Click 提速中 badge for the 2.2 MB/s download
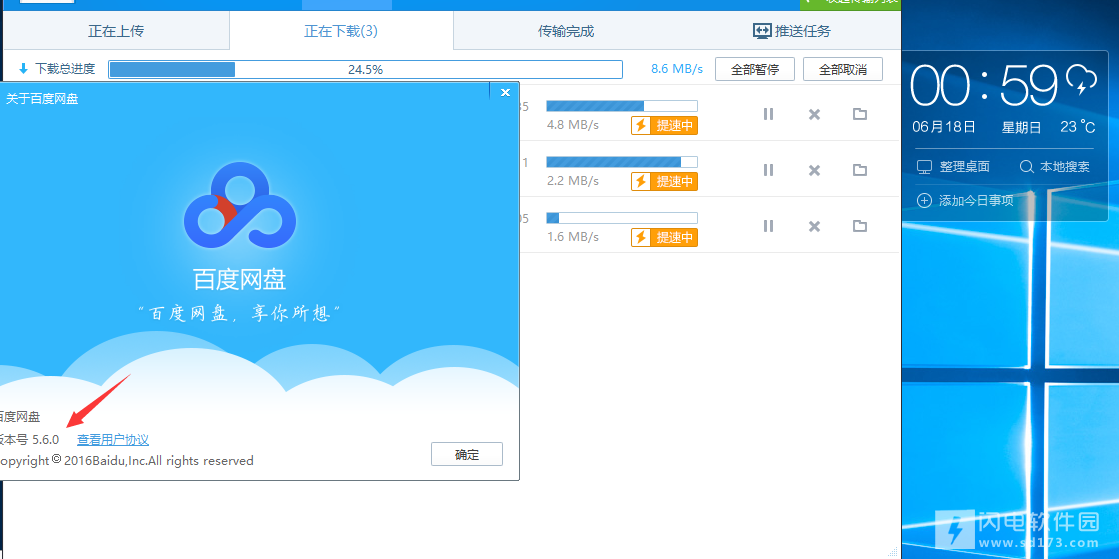The width and height of the screenshot is (1119, 559). 664,181
